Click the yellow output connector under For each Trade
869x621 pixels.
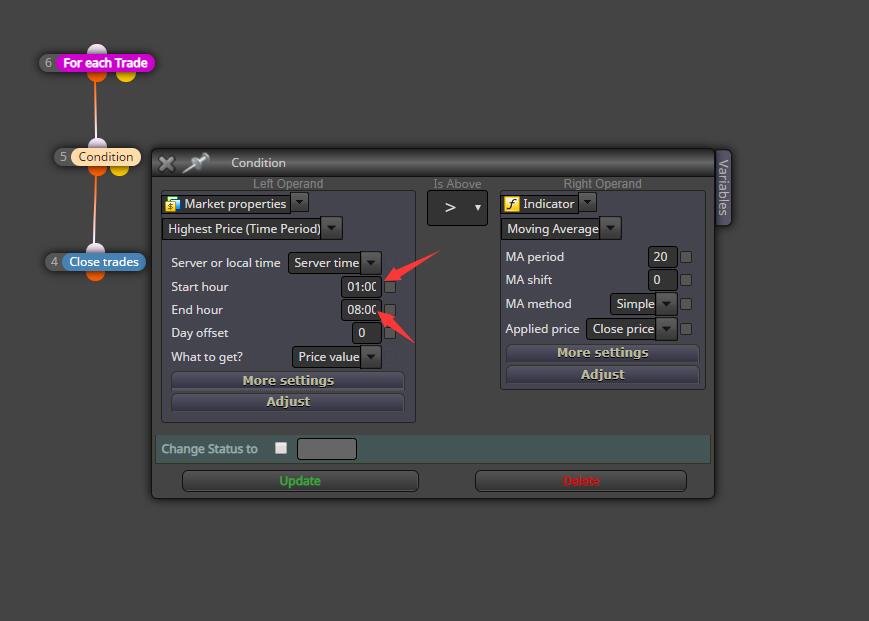click(x=126, y=76)
